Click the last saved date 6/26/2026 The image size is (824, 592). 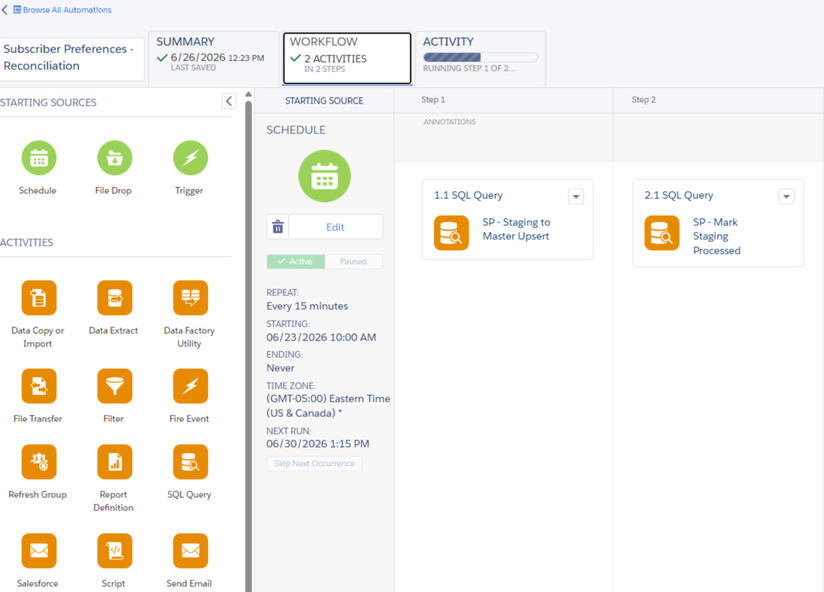click(x=198, y=57)
